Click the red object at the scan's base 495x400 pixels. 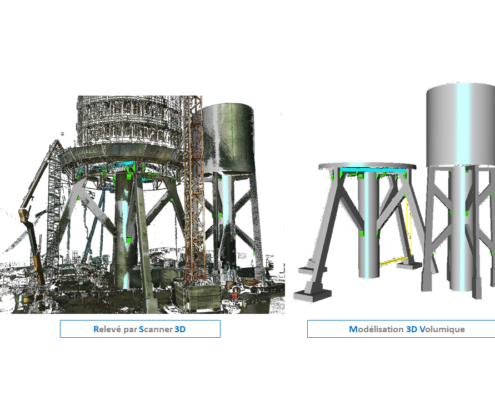pos(234,295)
